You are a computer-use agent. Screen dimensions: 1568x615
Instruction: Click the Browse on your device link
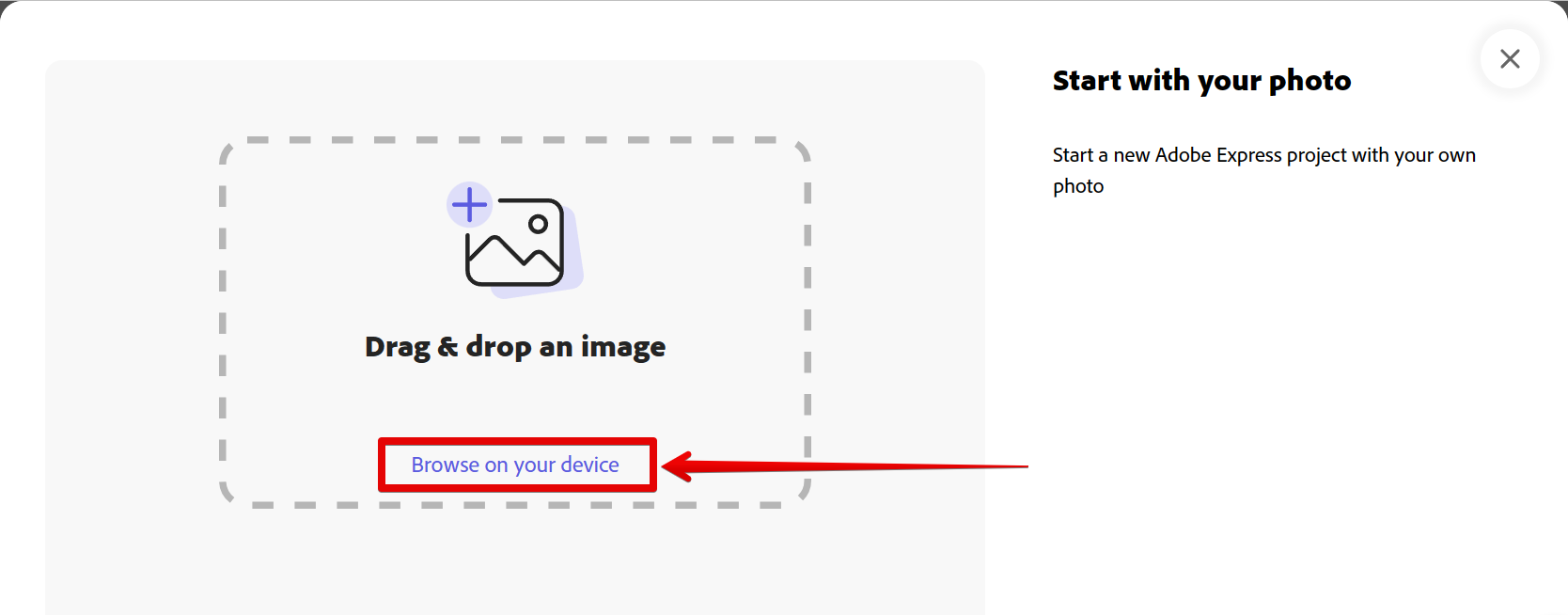[514, 465]
